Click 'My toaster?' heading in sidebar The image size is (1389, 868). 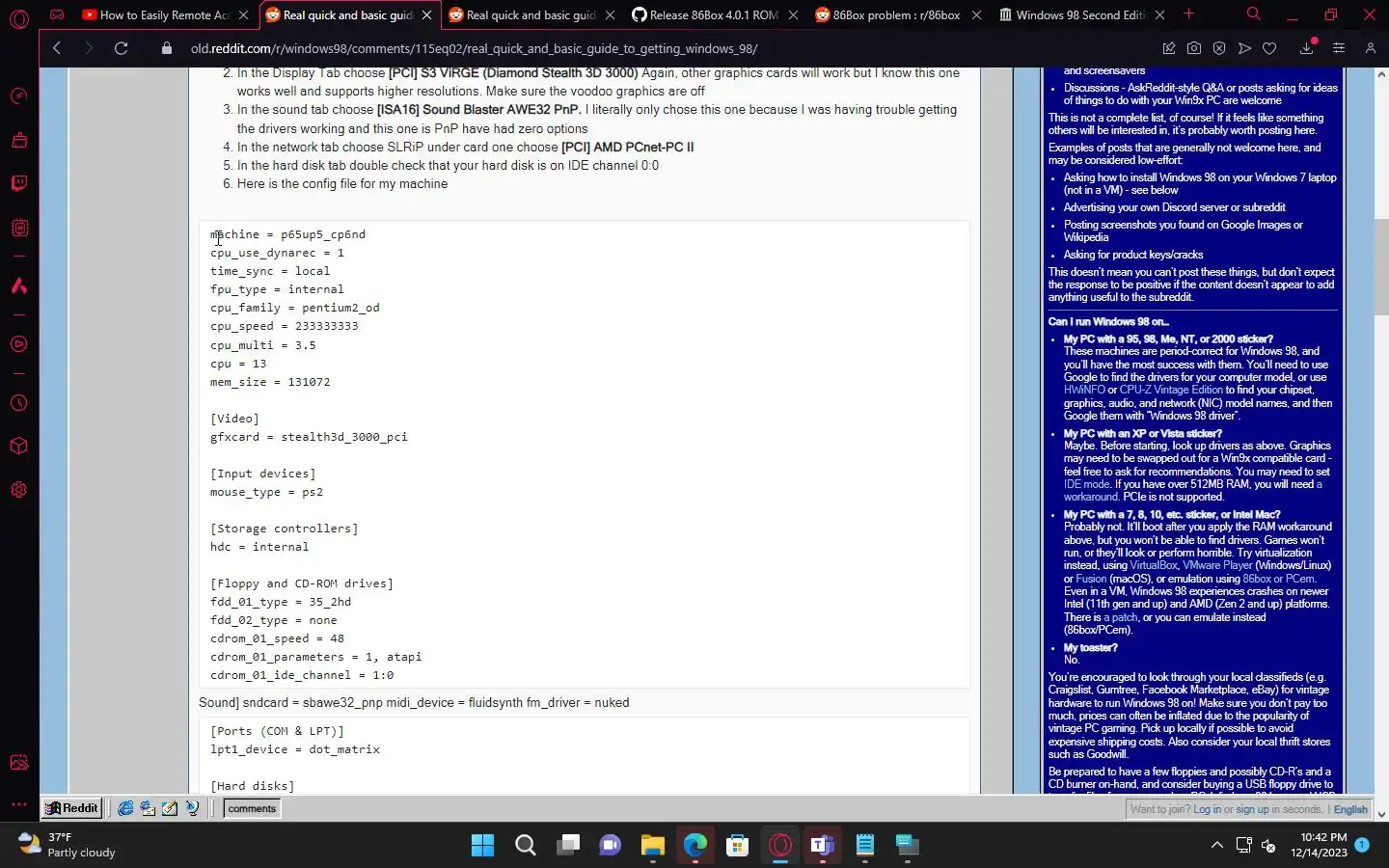coord(1090,648)
